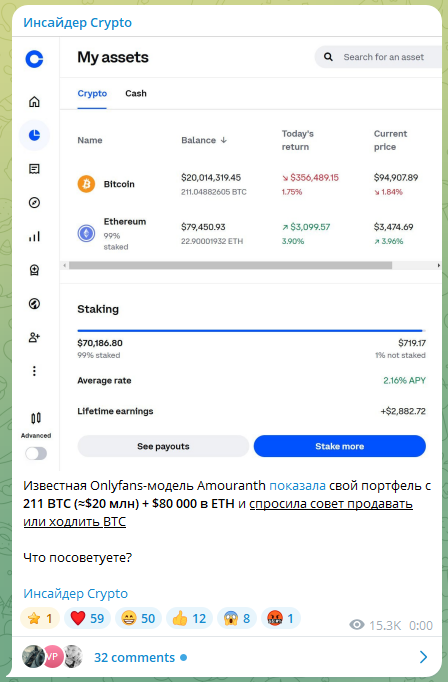Click the search magnifier icon
Image resolution: width=448 pixels, height=682 pixels.
pos(328,57)
